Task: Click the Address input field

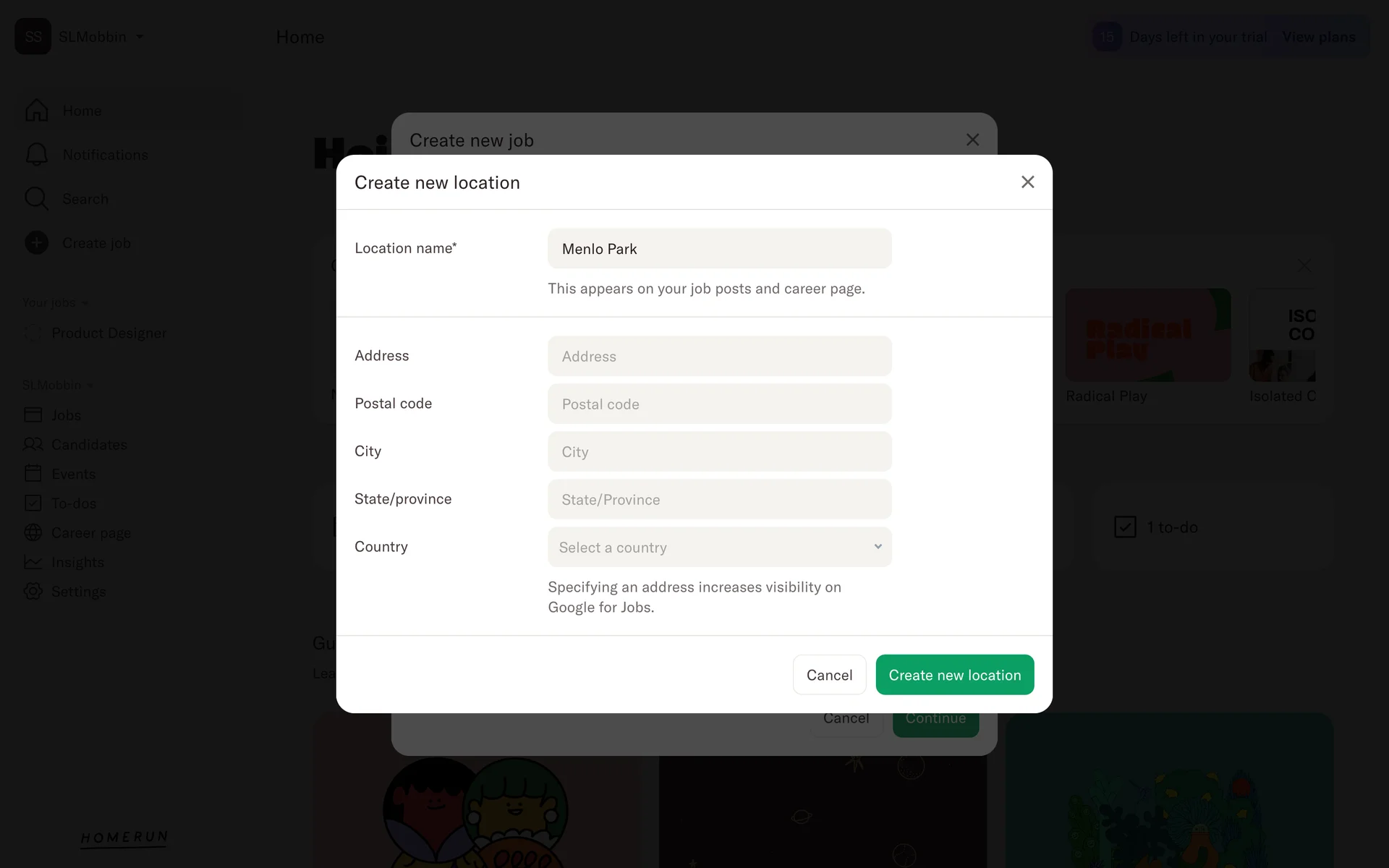Action: click(719, 356)
